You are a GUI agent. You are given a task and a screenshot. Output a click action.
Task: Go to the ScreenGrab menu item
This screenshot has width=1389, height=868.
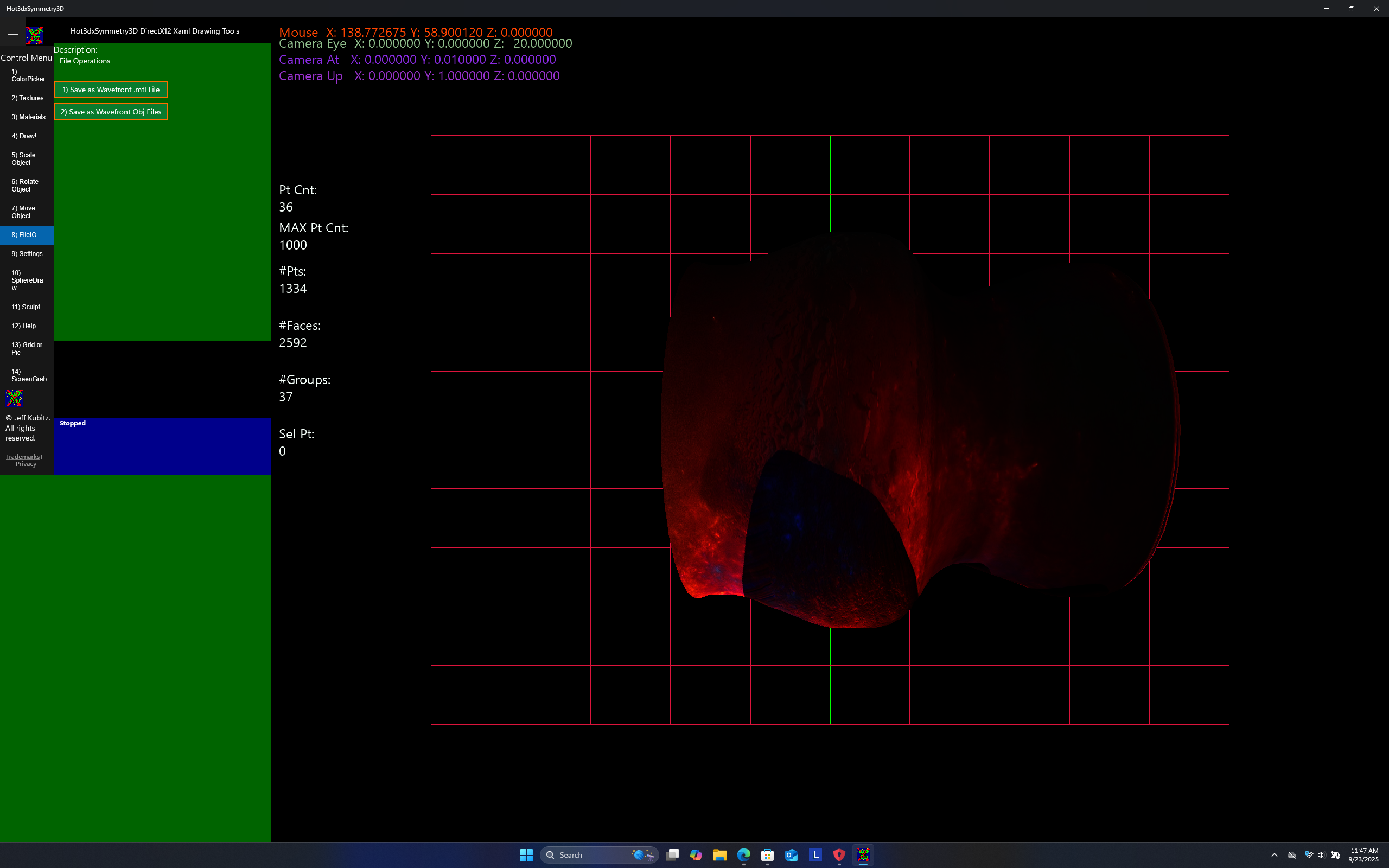coord(29,375)
